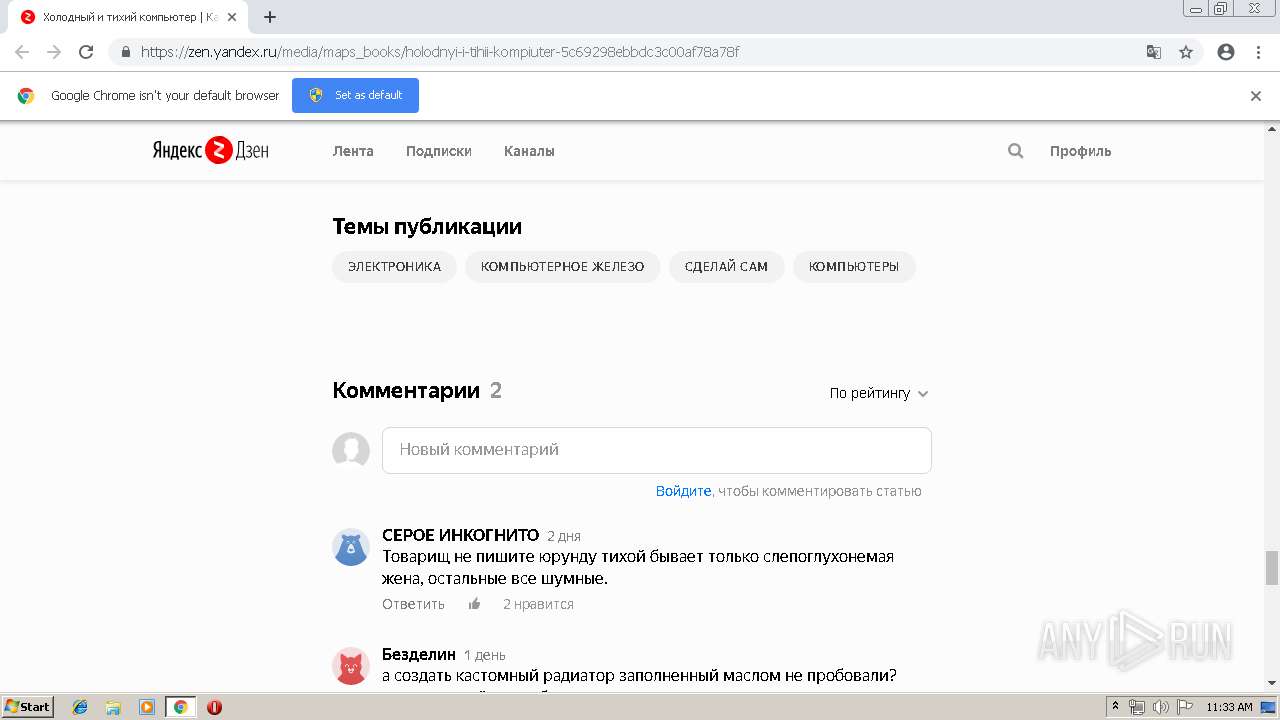This screenshot has width=1280, height=720.
Task: Like the СЕРОЕ ИНКОГНИТО comment thumbs-up
Action: [x=474, y=604]
